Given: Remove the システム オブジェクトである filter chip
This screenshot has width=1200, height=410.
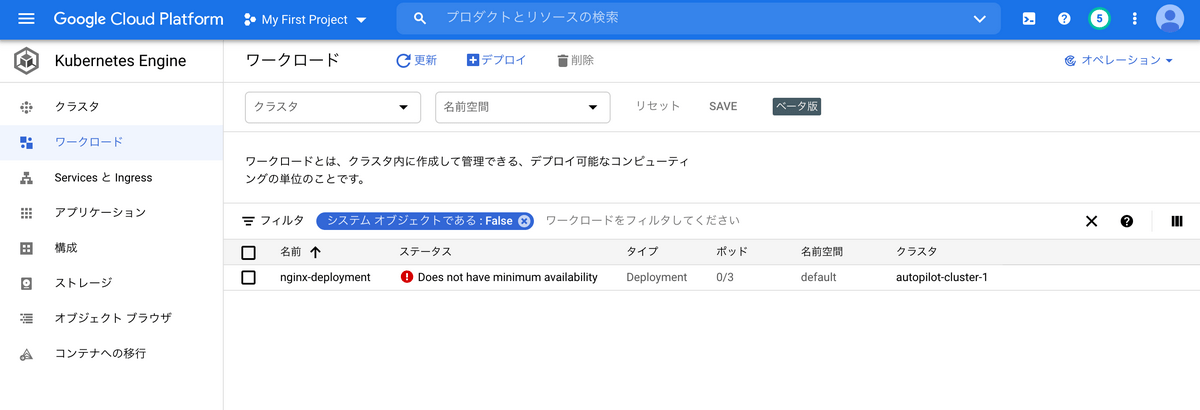Looking at the screenshot, I should [x=524, y=221].
